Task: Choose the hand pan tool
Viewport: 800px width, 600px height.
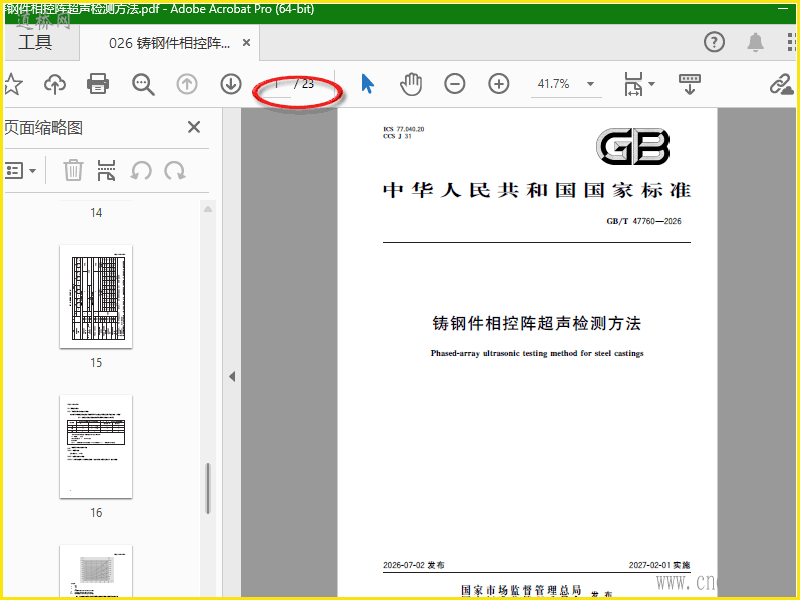Action: (x=411, y=84)
